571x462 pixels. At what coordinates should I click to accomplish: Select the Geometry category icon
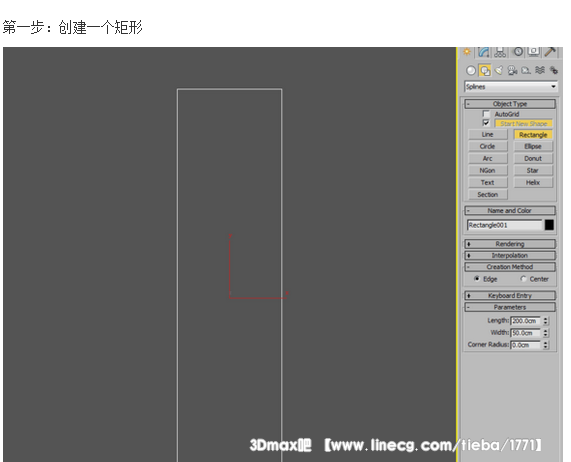[x=470, y=70]
